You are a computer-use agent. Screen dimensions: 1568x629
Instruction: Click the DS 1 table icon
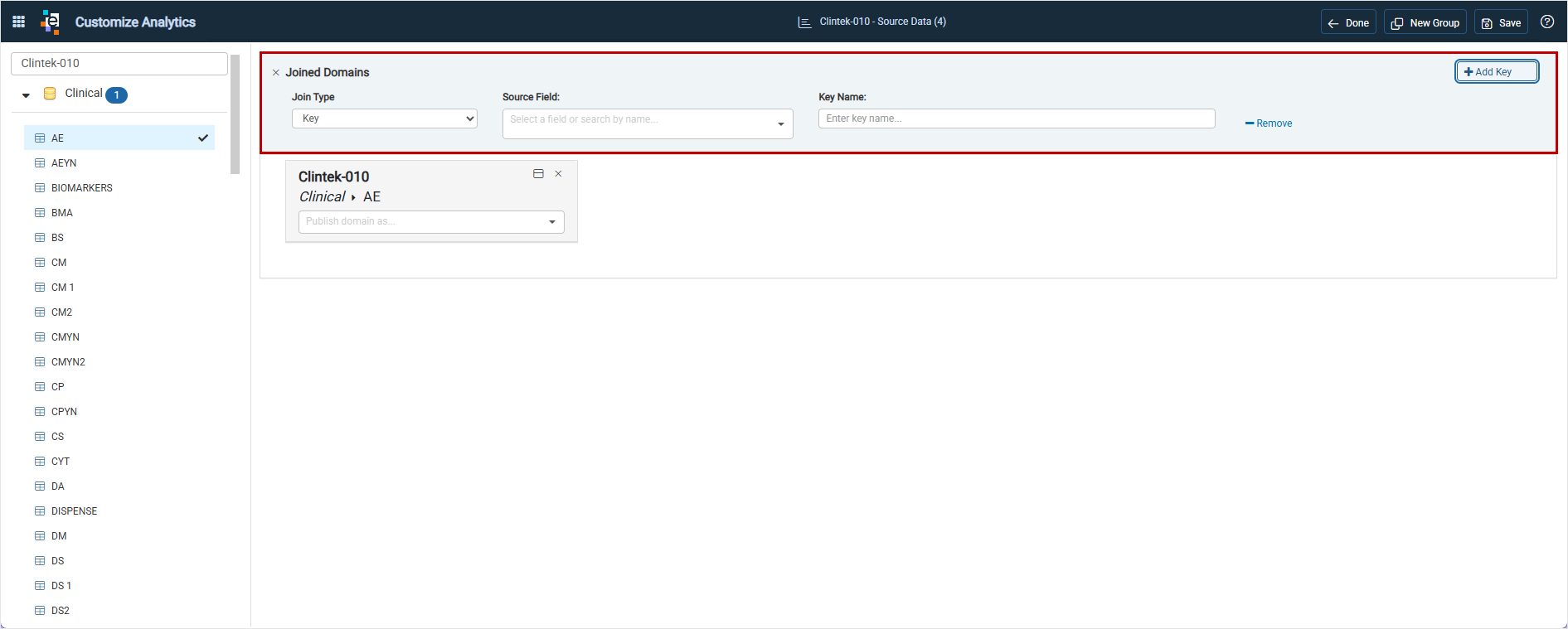point(40,586)
